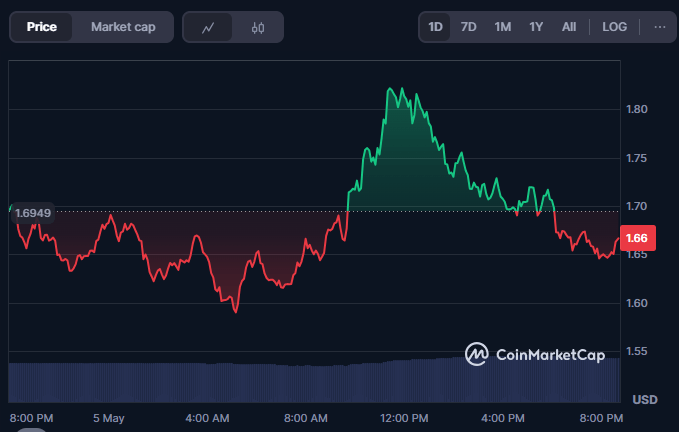This screenshot has height=432, width=679.
Task: Set chart range to 1Y
Action: [x=536, y=27]
